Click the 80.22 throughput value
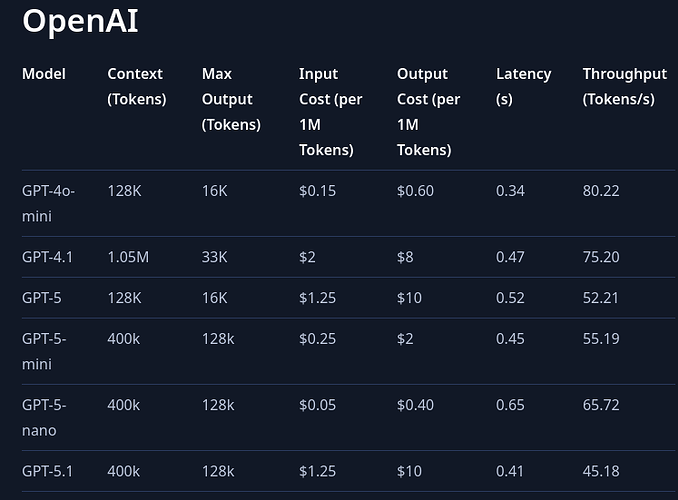This screenshot has width=678, height=500. point(601,191)
